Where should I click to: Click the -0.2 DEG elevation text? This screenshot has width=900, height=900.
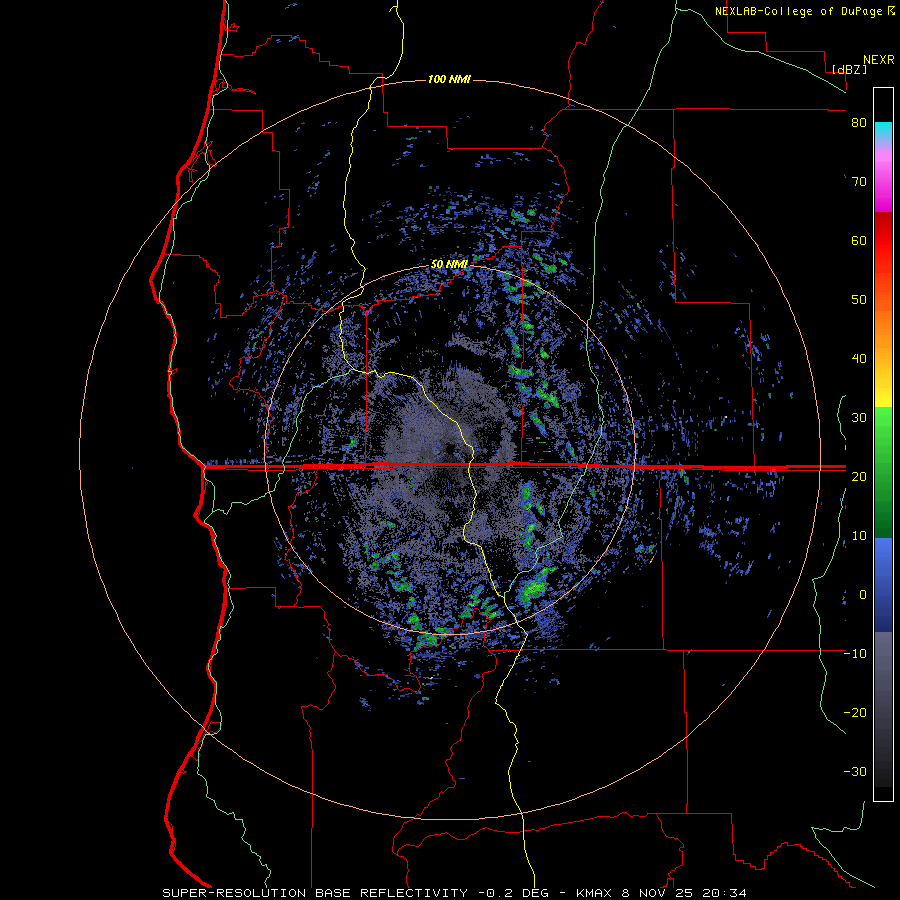point(513,893)
